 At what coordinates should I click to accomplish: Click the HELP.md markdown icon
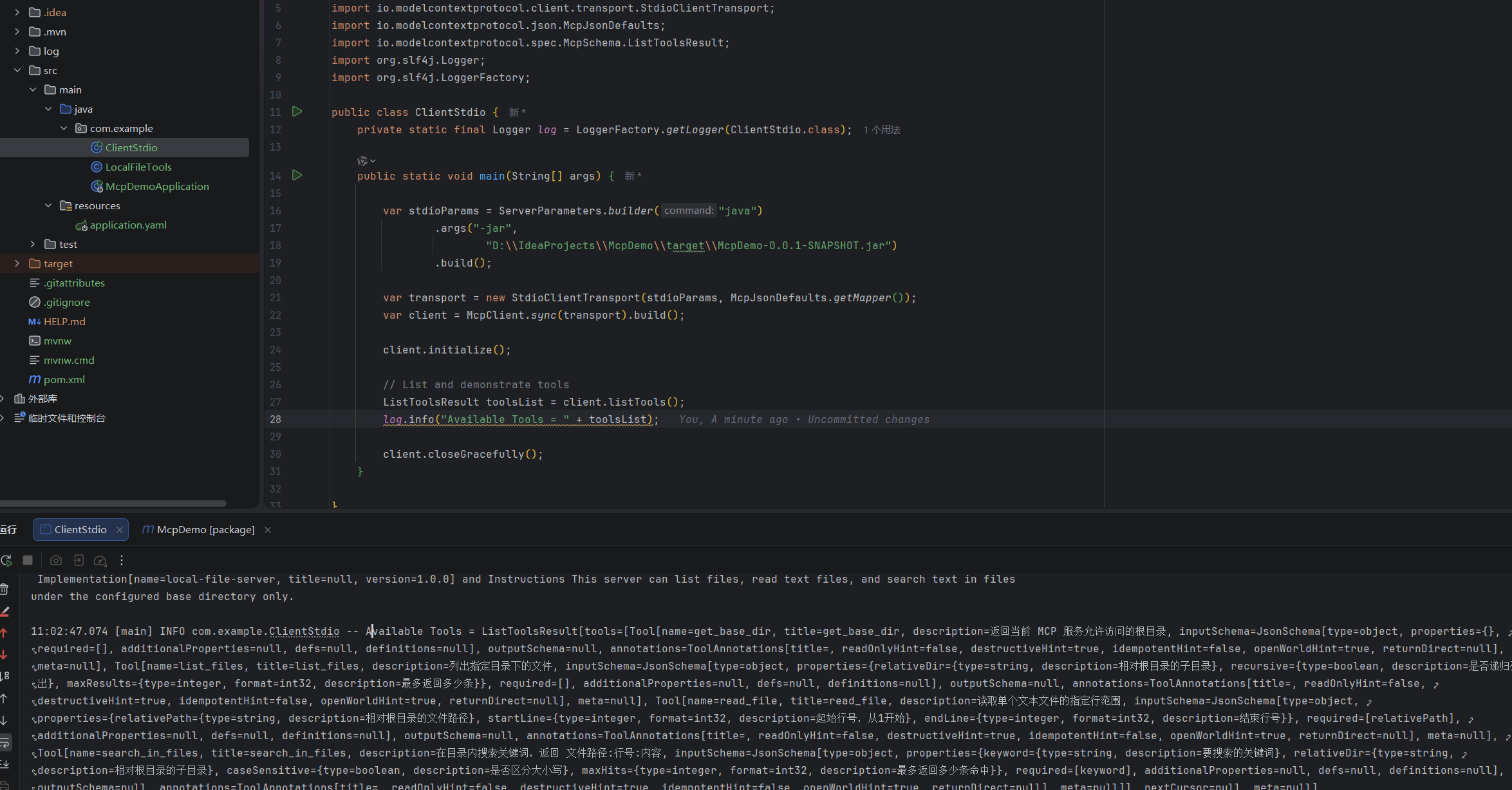pyautogui.click(x=35, y=321)
